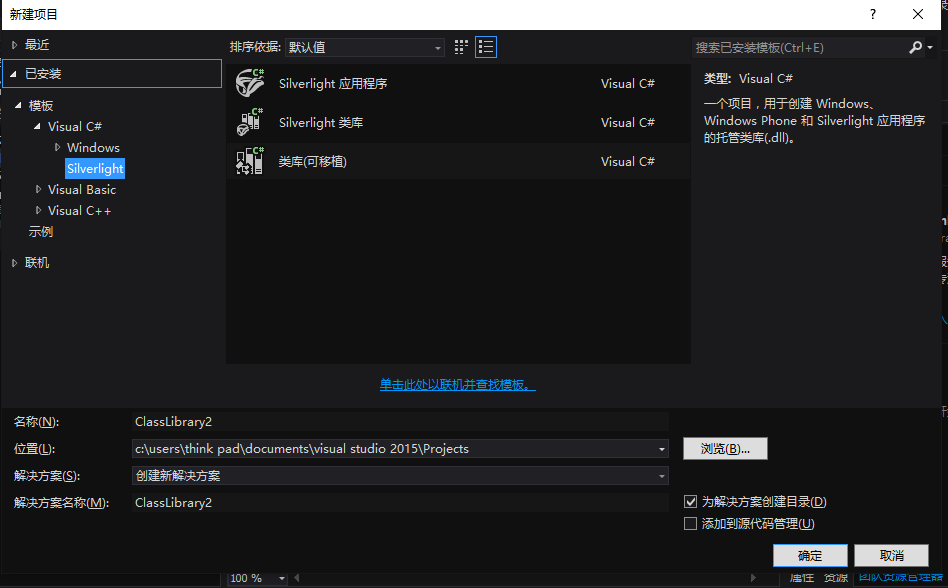Select the Silverlight 类库 template icon
The image size is (948, 588).
250,122
